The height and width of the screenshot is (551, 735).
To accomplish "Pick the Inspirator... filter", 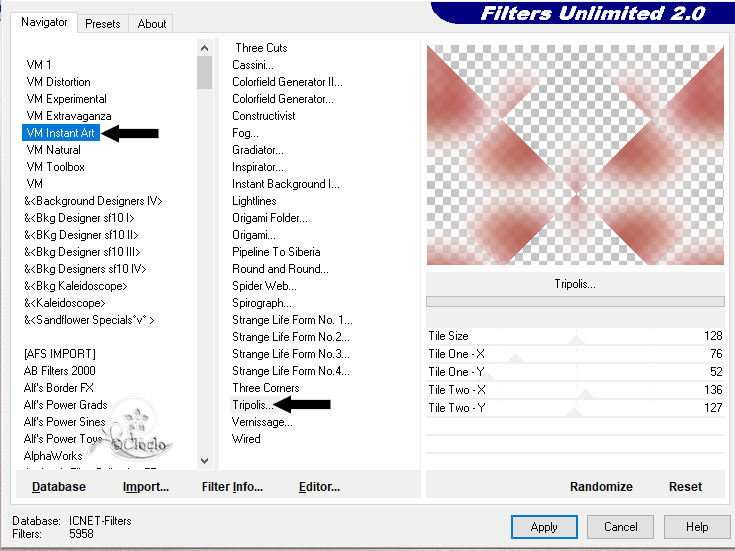I will click(258, 166).
